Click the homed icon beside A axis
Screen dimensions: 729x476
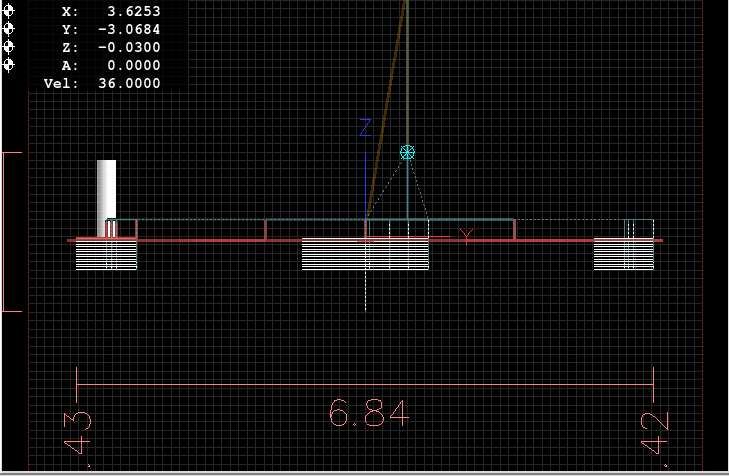point(9,65)
